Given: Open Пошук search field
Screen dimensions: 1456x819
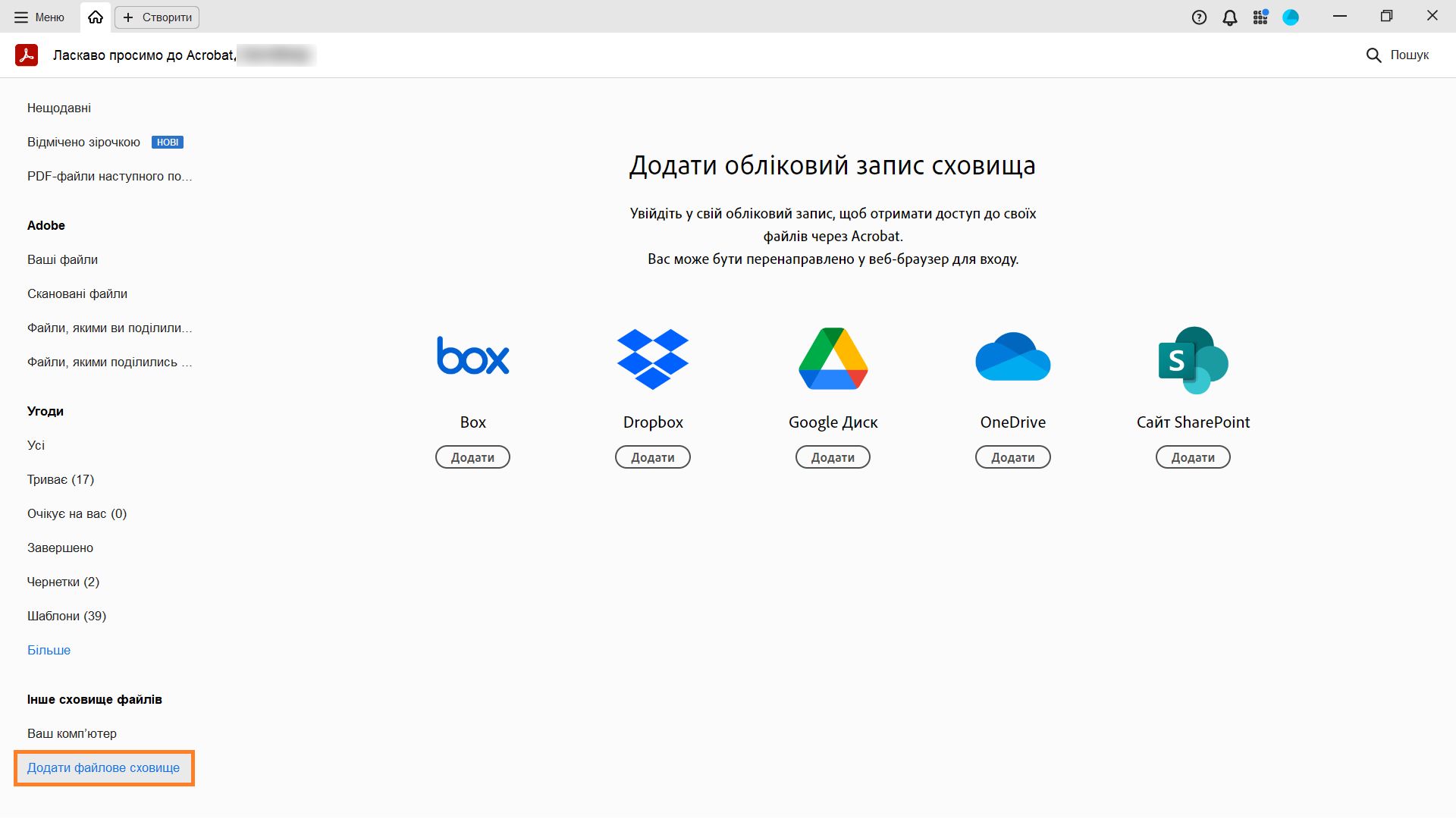Looking at the screenshot, I should [1398, 55].
